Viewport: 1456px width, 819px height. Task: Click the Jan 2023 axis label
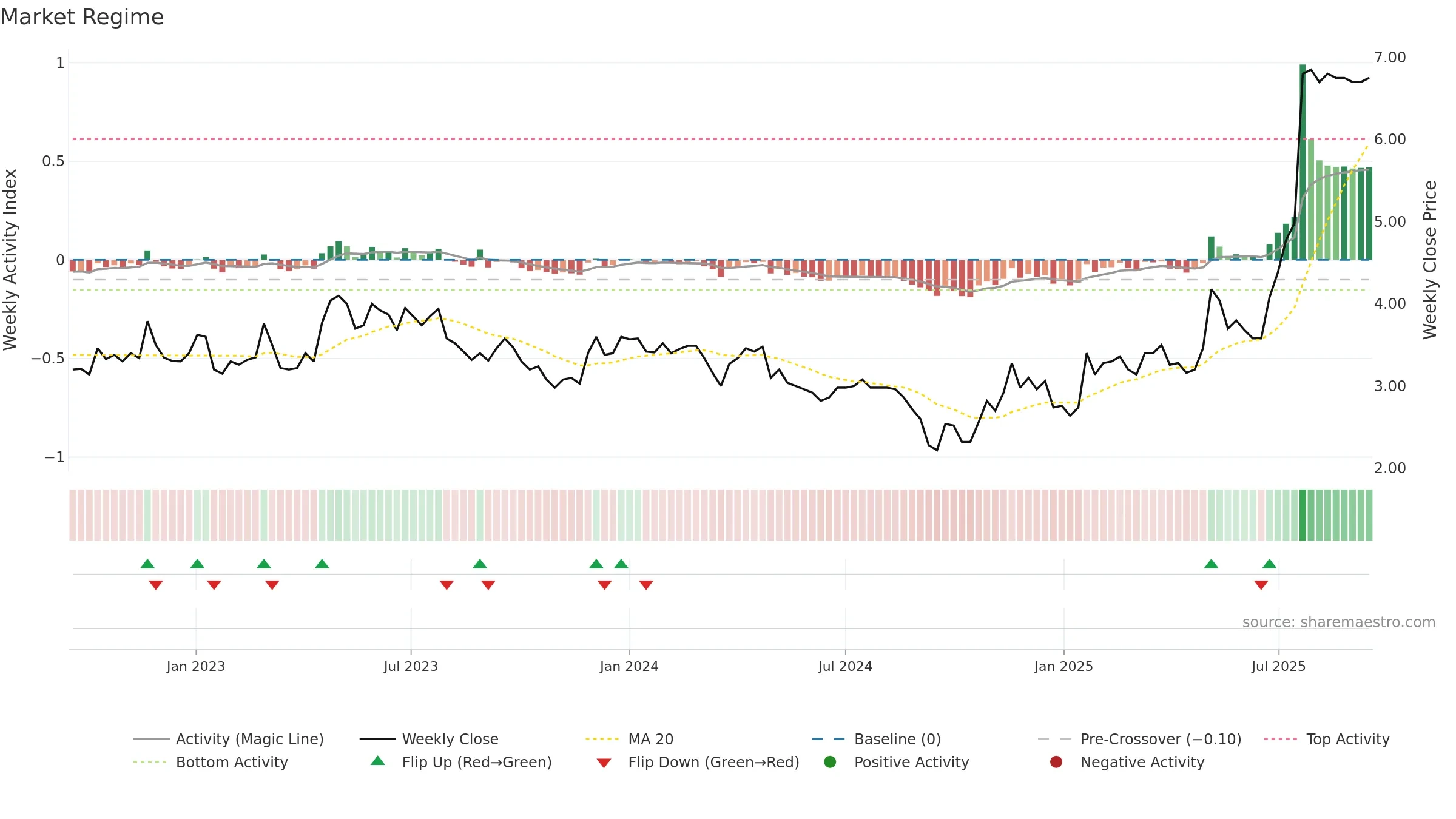[196, 666]
